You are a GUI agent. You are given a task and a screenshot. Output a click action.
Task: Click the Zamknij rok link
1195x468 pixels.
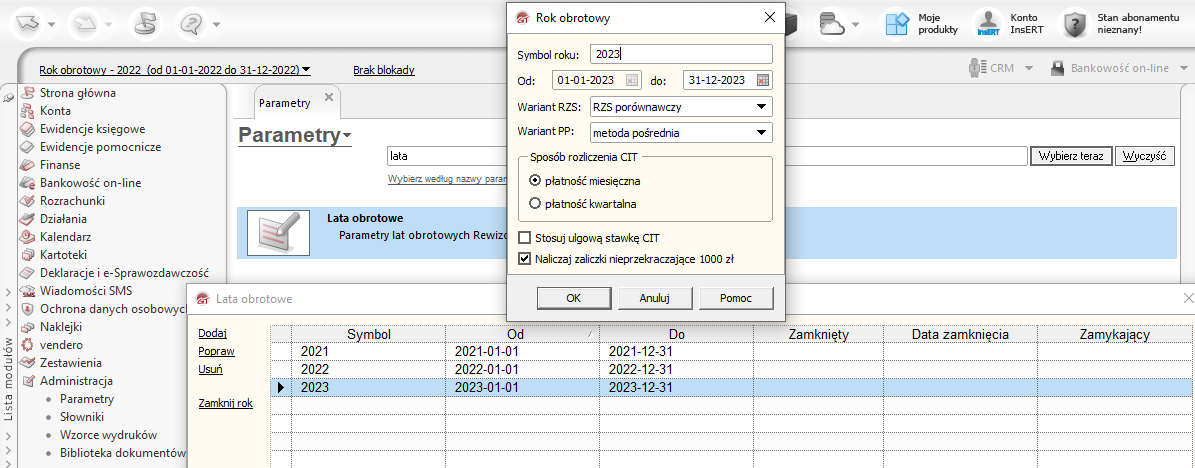tap(225, 403)
